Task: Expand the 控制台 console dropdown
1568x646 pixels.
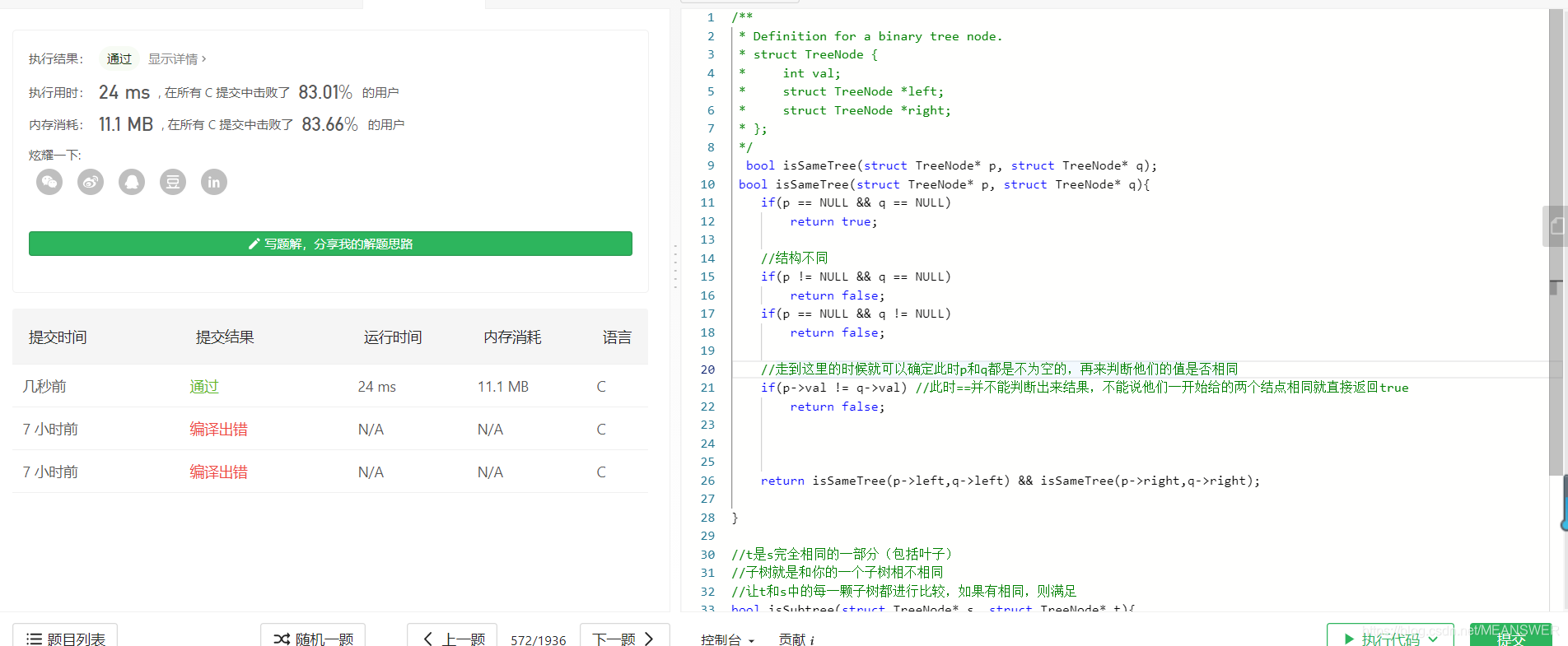Action: 728,639
